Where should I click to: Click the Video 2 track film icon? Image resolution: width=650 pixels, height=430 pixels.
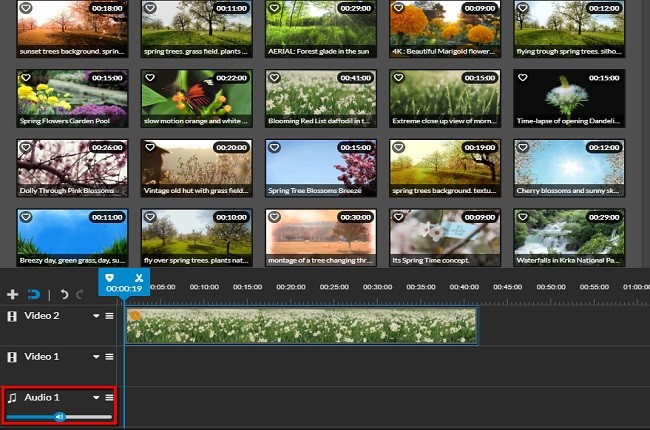(x=12, y=316)
